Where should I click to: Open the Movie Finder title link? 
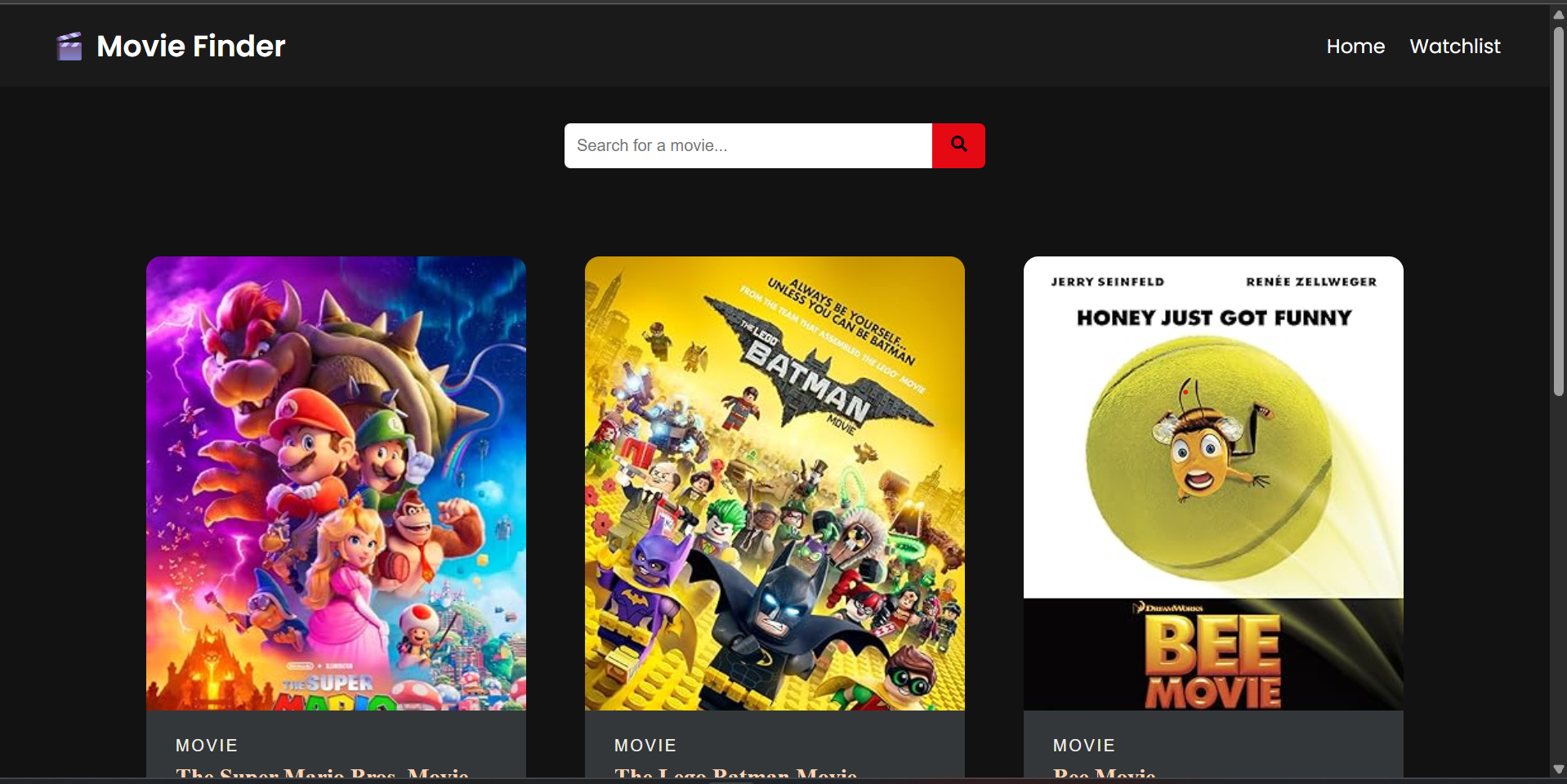[x=190, y=47]
